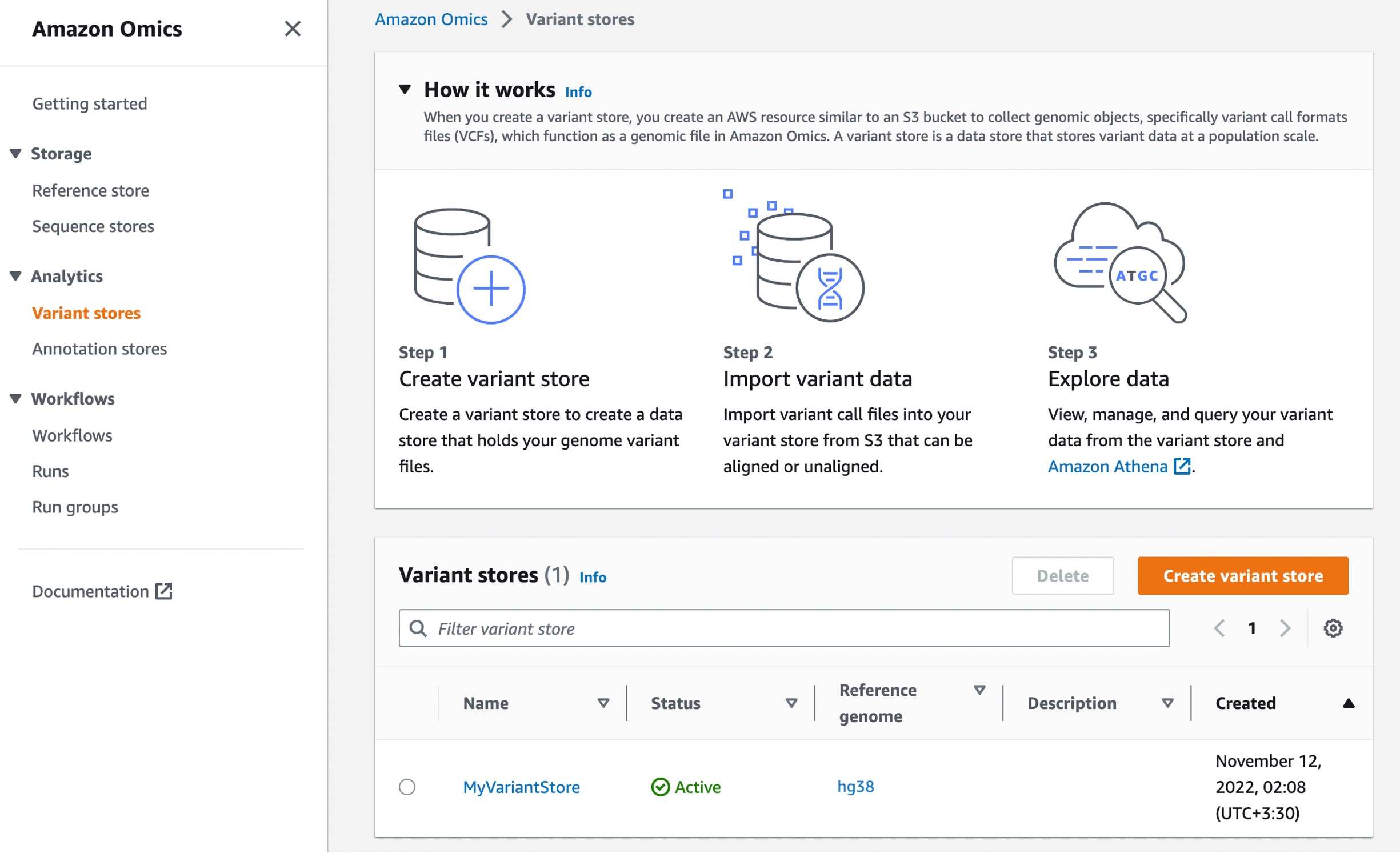This screenshot has height=853, width=1400.
Task: Open Annotation stores in sidebar
Action: click(x=99, y=349)
